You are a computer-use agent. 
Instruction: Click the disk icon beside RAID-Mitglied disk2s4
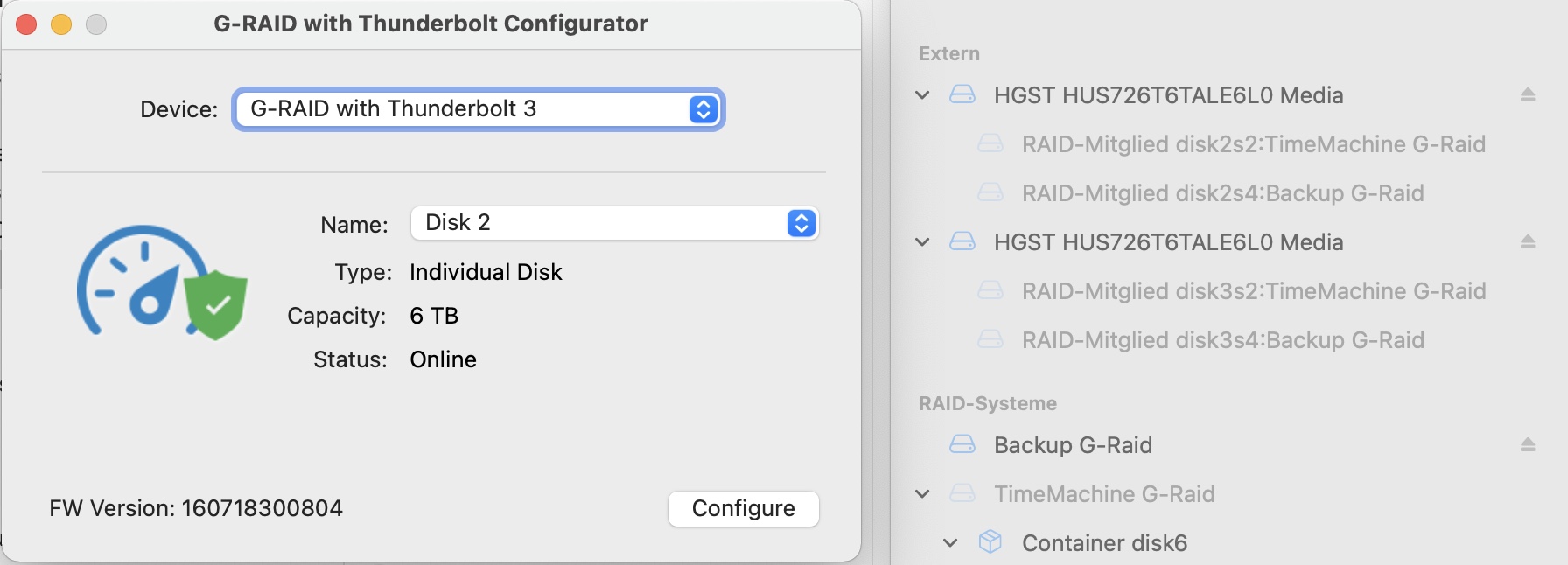990,192
